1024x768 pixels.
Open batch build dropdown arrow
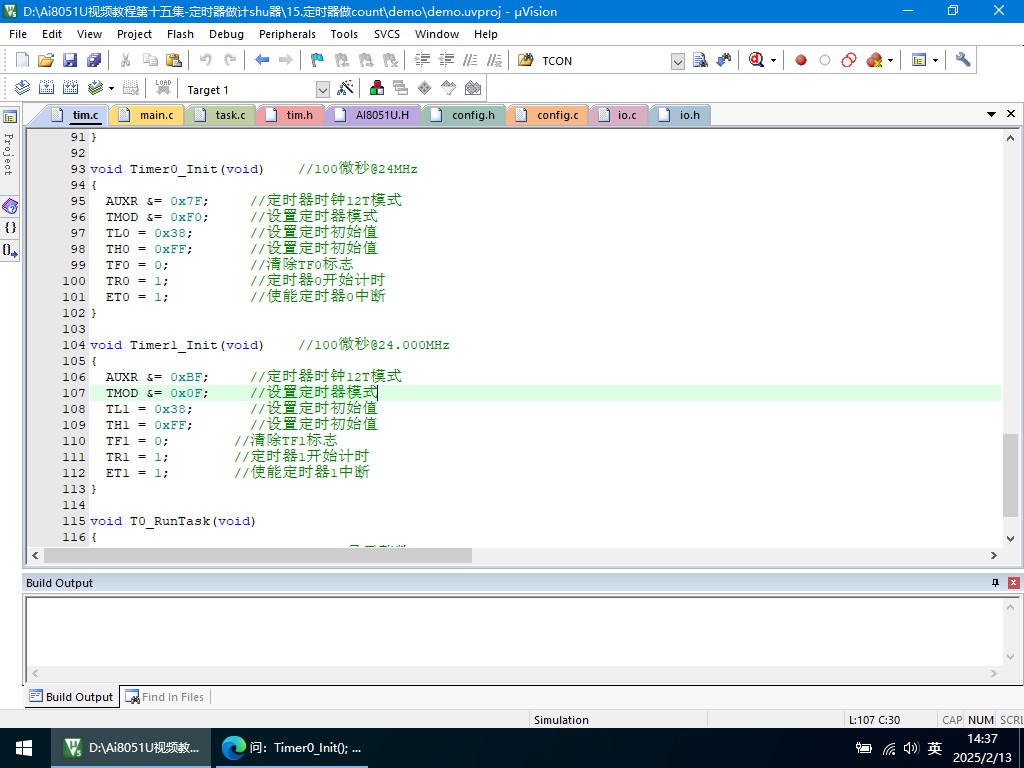click(x=111, y=88)
